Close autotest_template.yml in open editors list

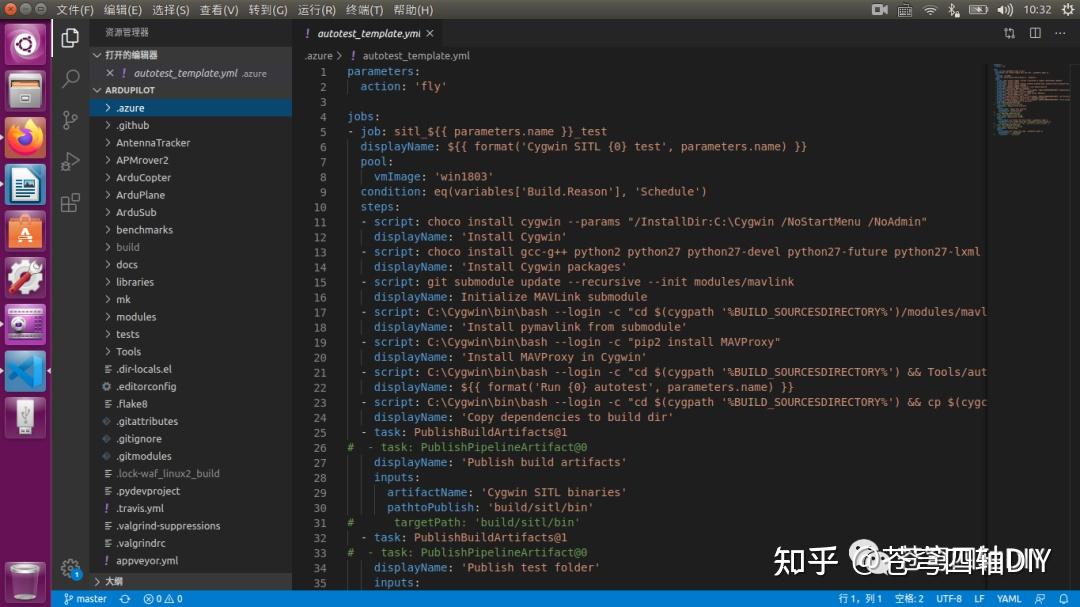click(110, 72)
